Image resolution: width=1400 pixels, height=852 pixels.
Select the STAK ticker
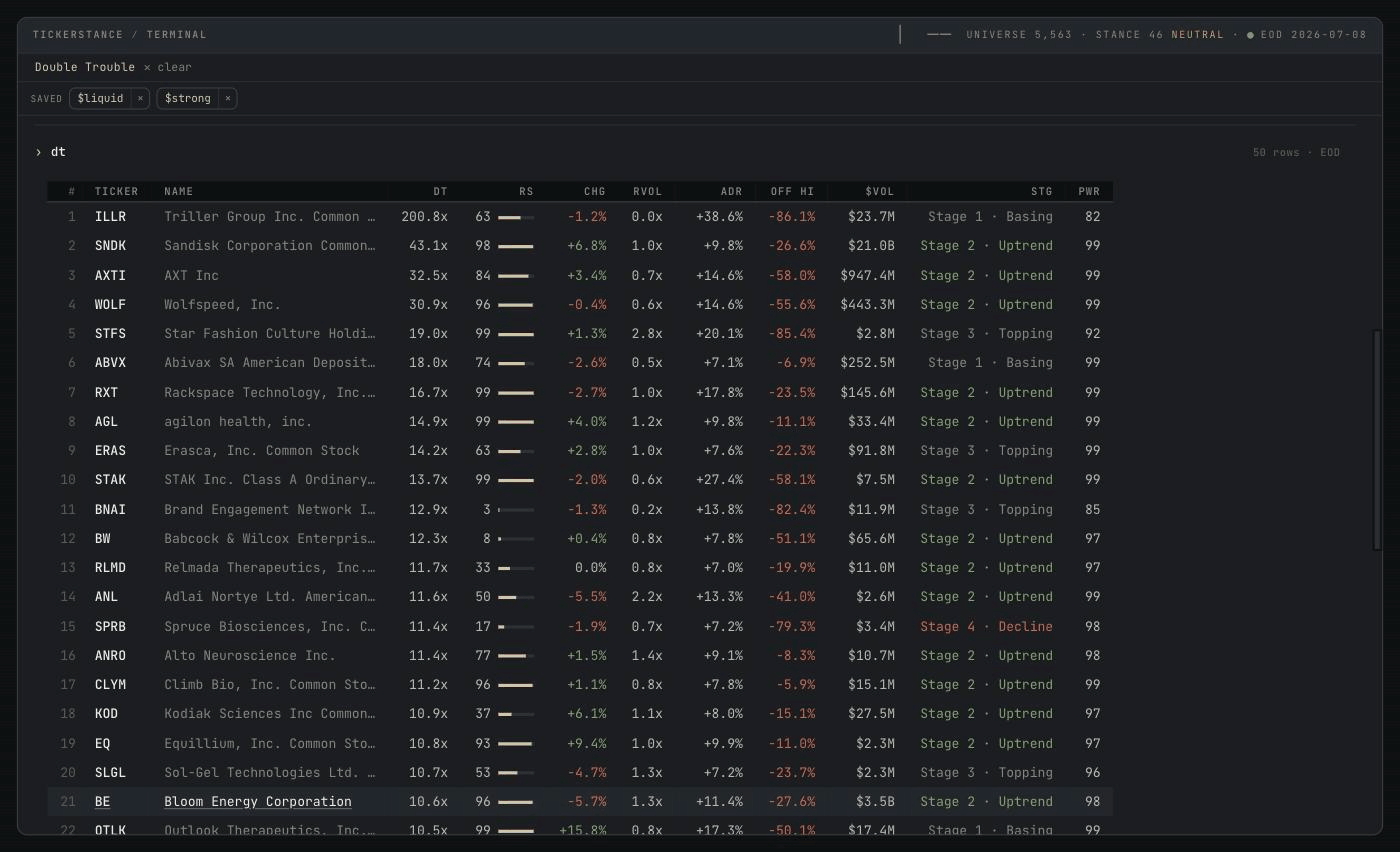[x=110, y=479]
